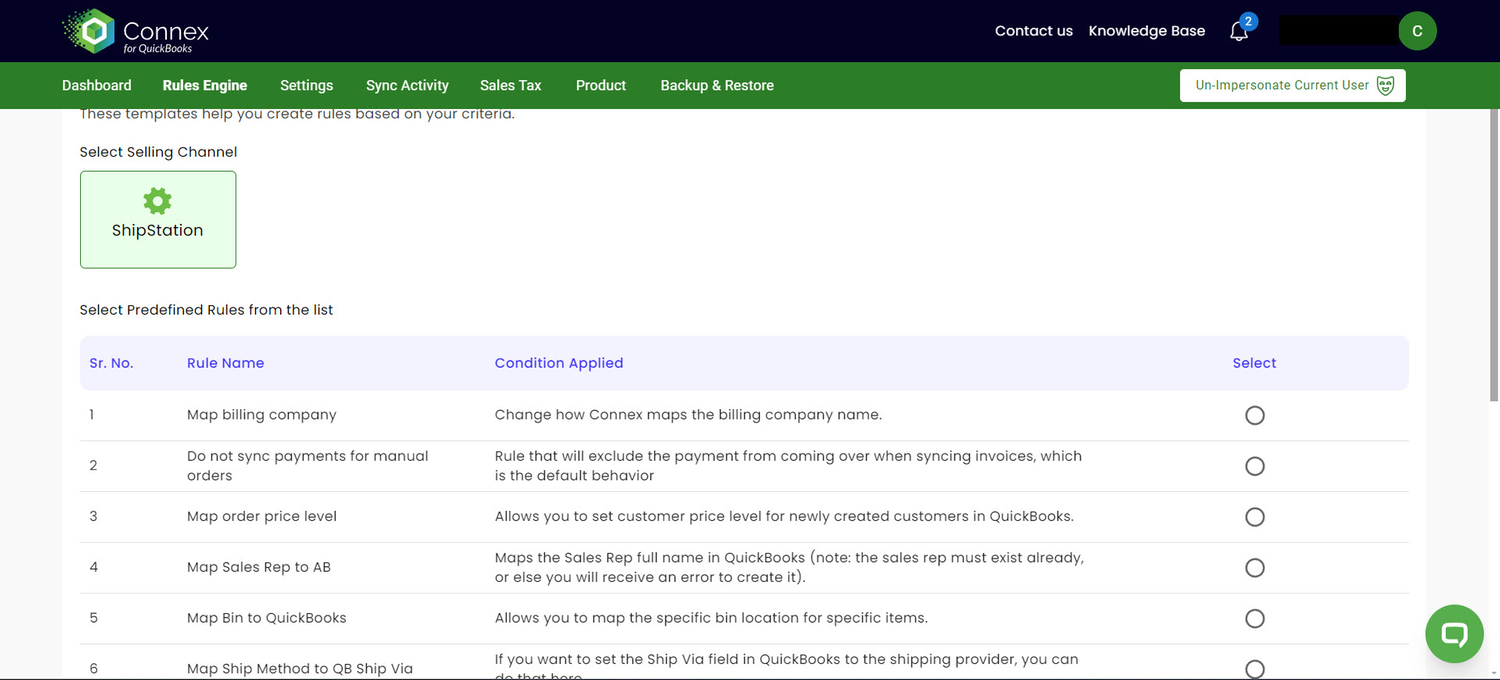Click the Map Sales Rep to AB text

(259, 568)
